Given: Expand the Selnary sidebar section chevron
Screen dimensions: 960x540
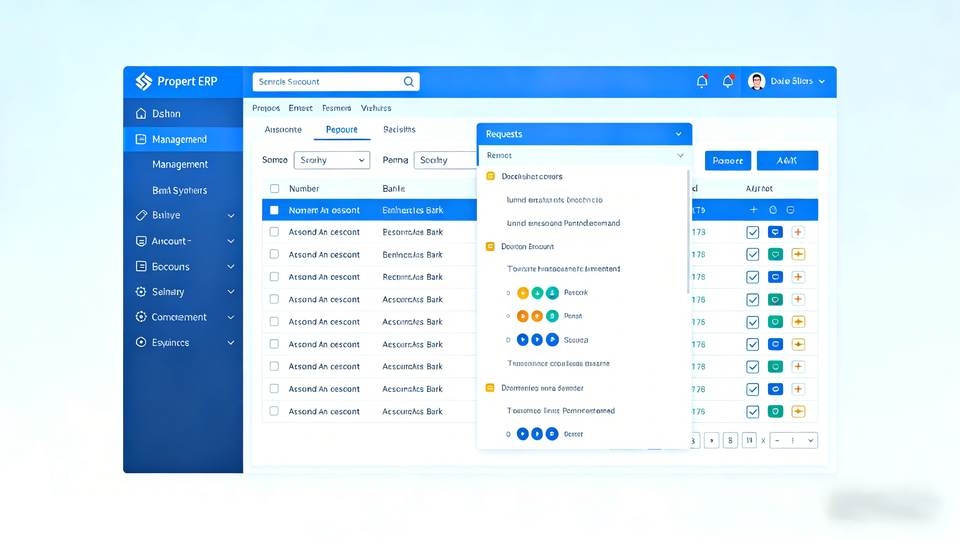Looking at the screenshot, I should tap(231, 292).
